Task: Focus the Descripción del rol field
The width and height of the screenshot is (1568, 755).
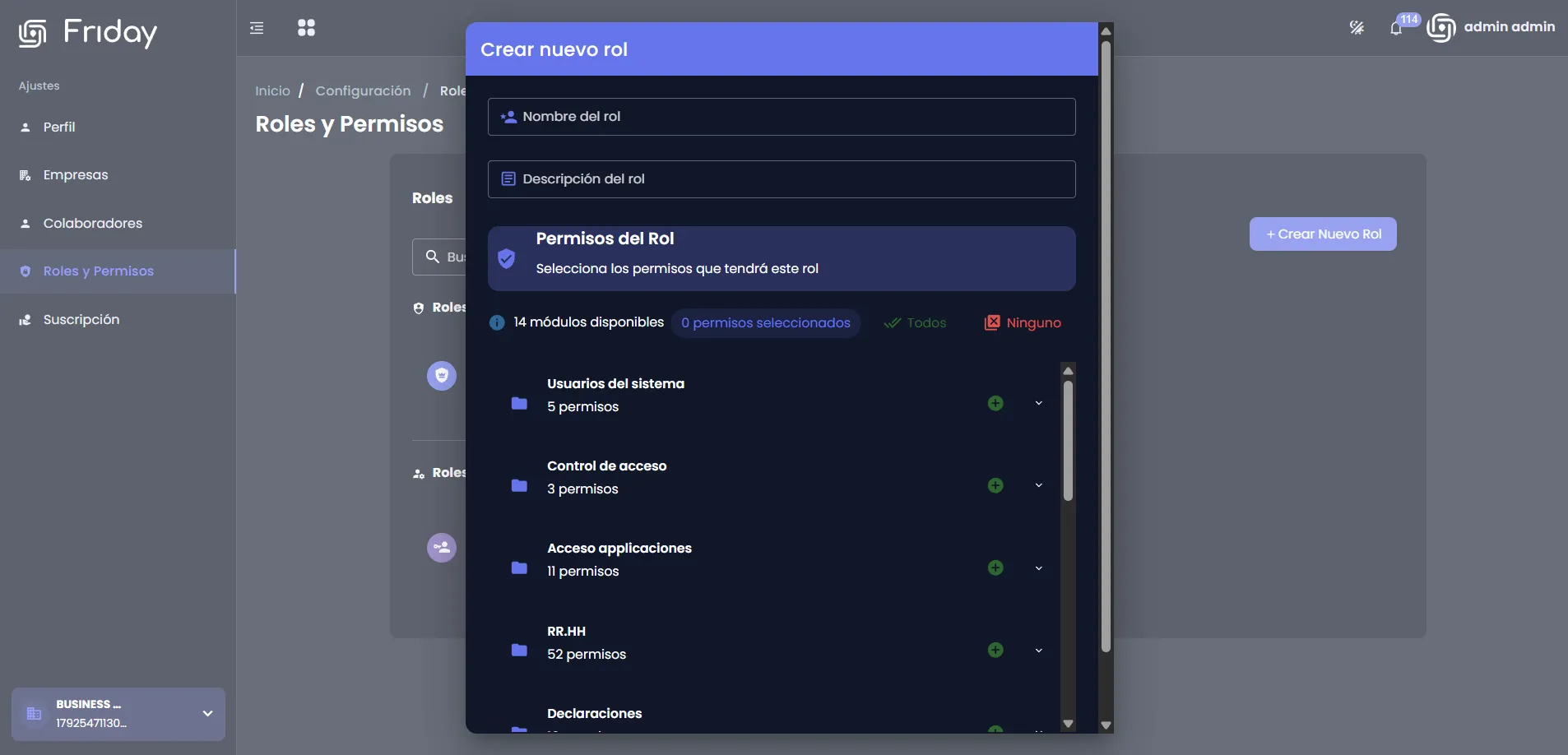Action: click(782, 179)
